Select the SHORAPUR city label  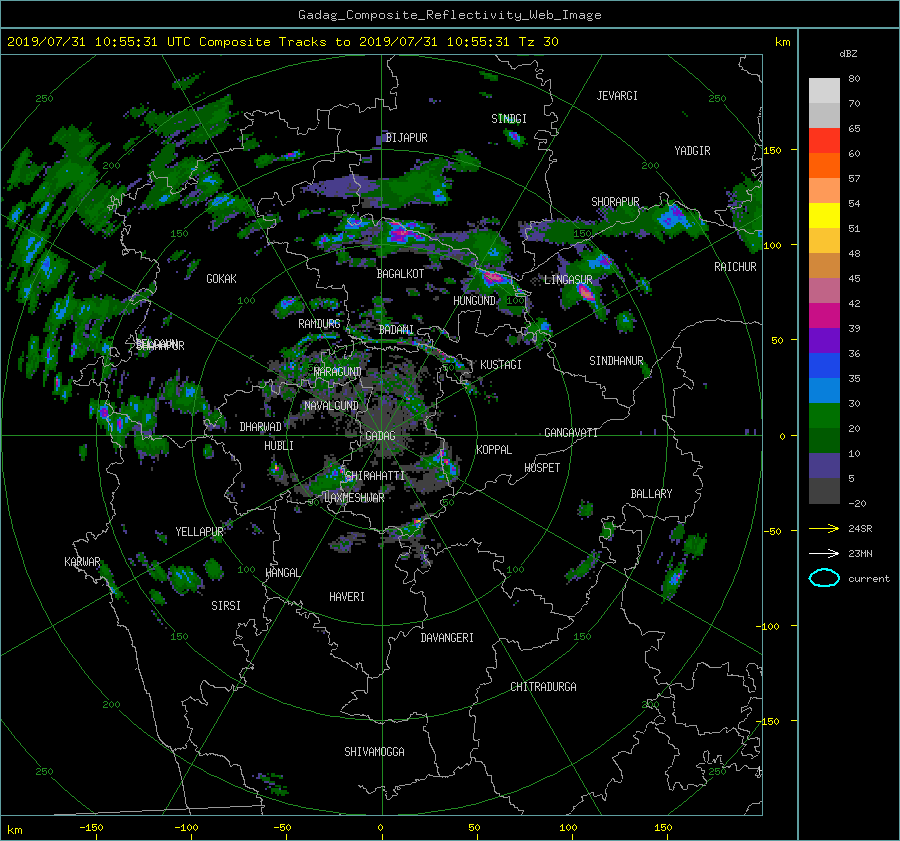[x=615, y=202]
